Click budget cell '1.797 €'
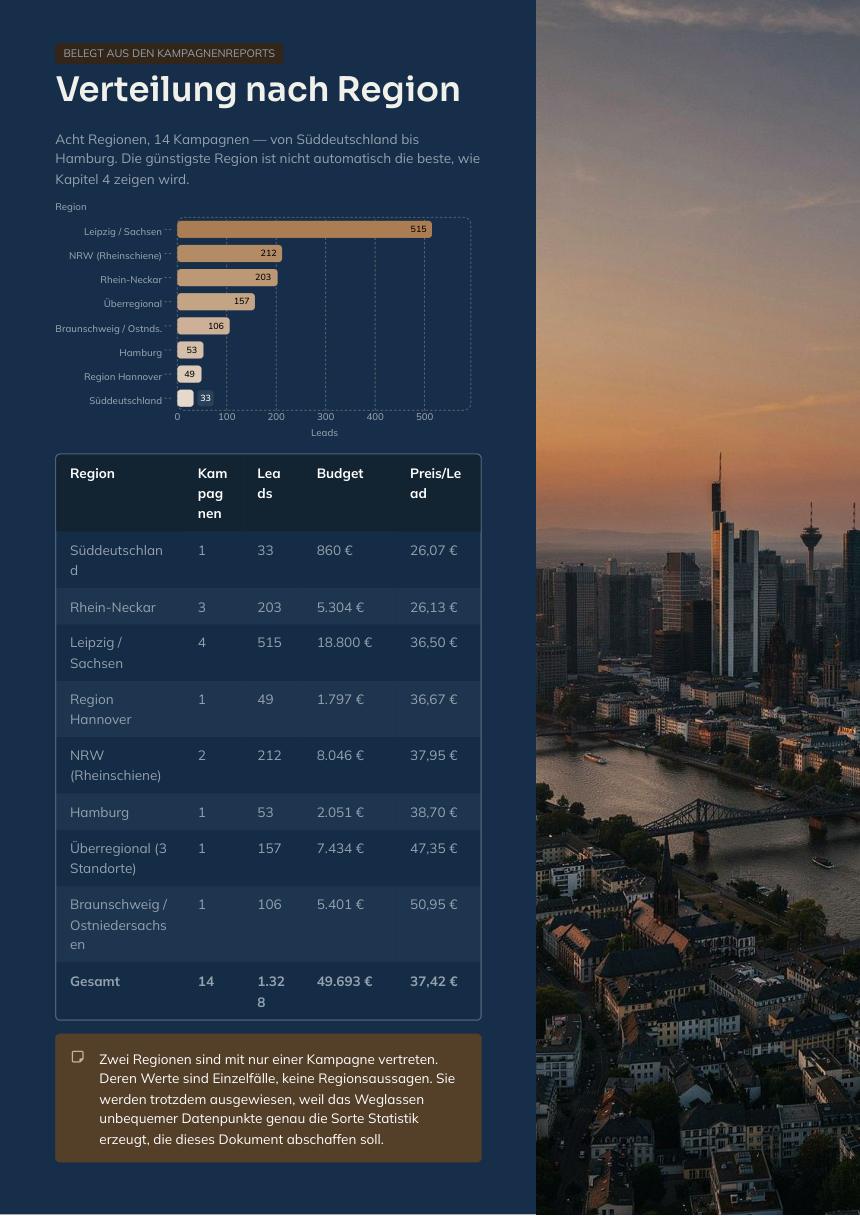This screenshot has height=1216, width=860. point(340,699)
